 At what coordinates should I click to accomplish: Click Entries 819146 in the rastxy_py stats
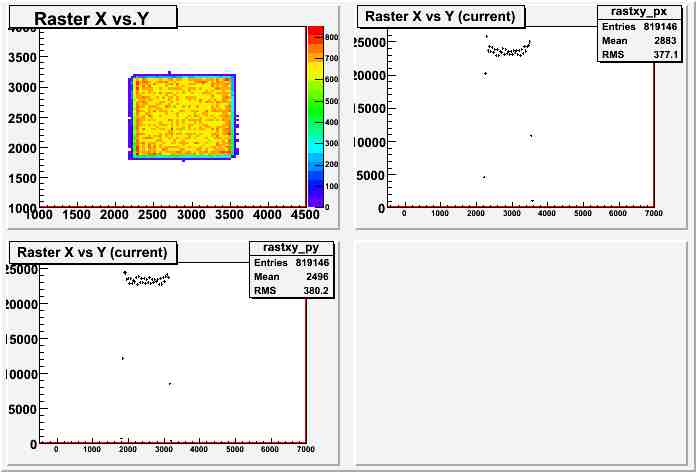click(x=291, y=263)
